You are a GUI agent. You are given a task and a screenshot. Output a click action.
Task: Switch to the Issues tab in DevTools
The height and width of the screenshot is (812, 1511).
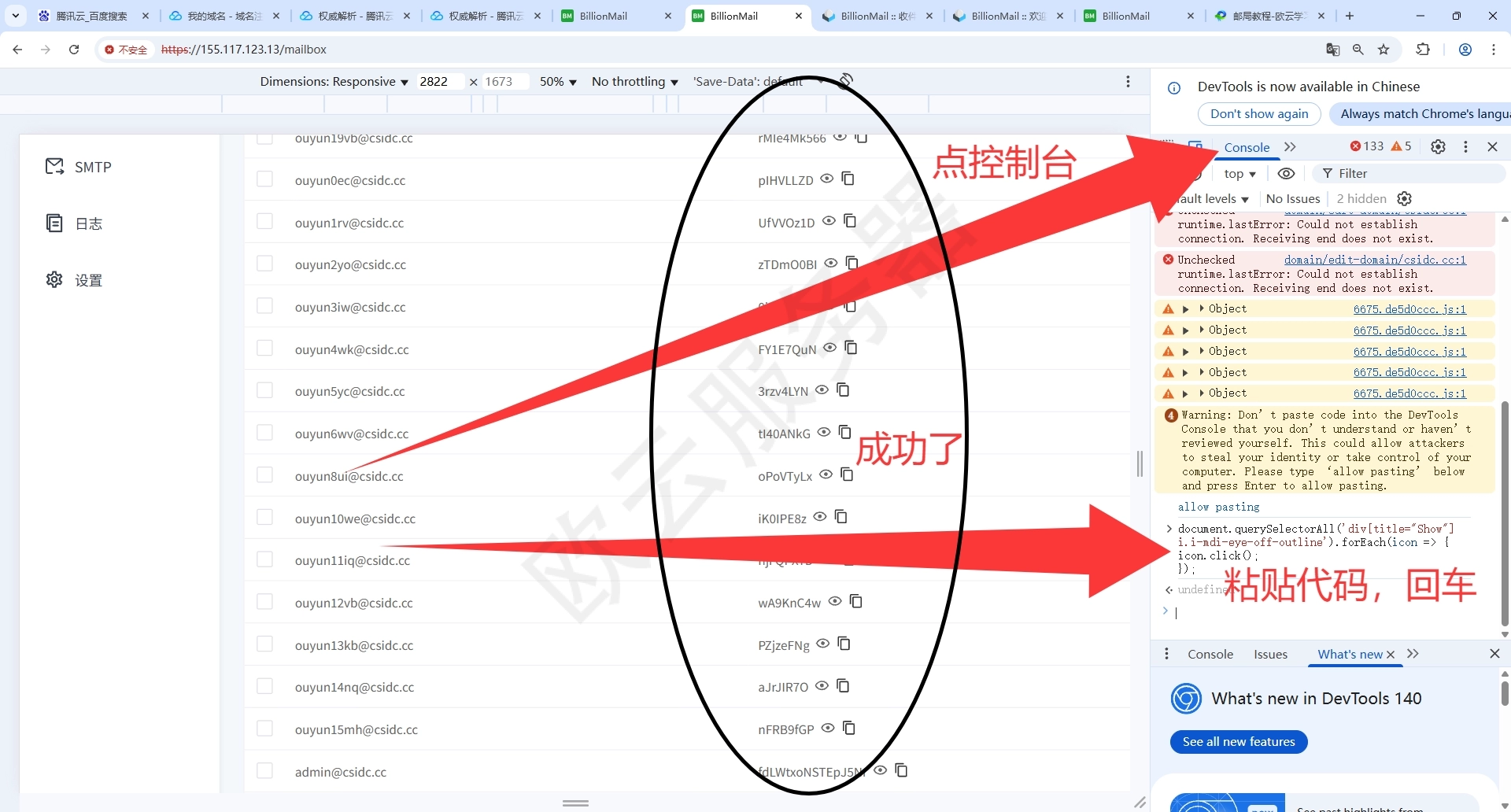pos(1269,654)
